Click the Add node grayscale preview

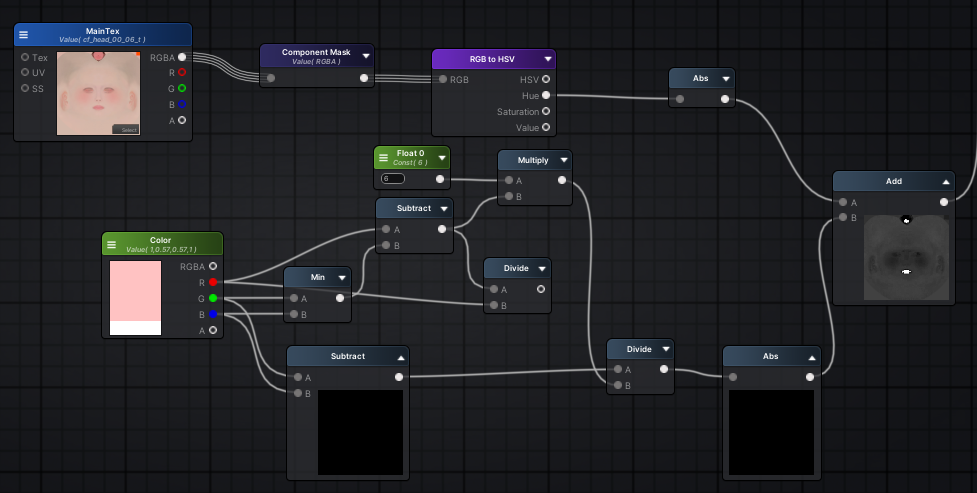point(906,257)
